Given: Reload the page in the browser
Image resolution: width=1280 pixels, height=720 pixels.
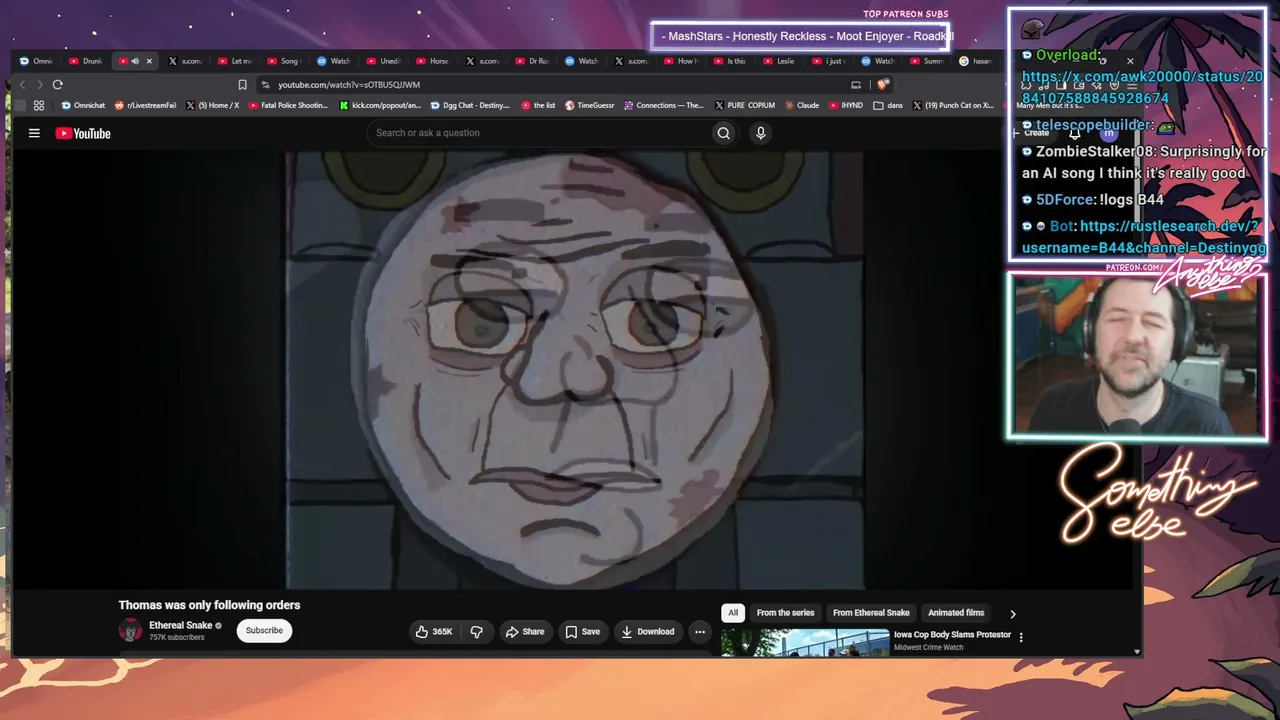Looking at the screenshot, I should (x=58, y=85).
